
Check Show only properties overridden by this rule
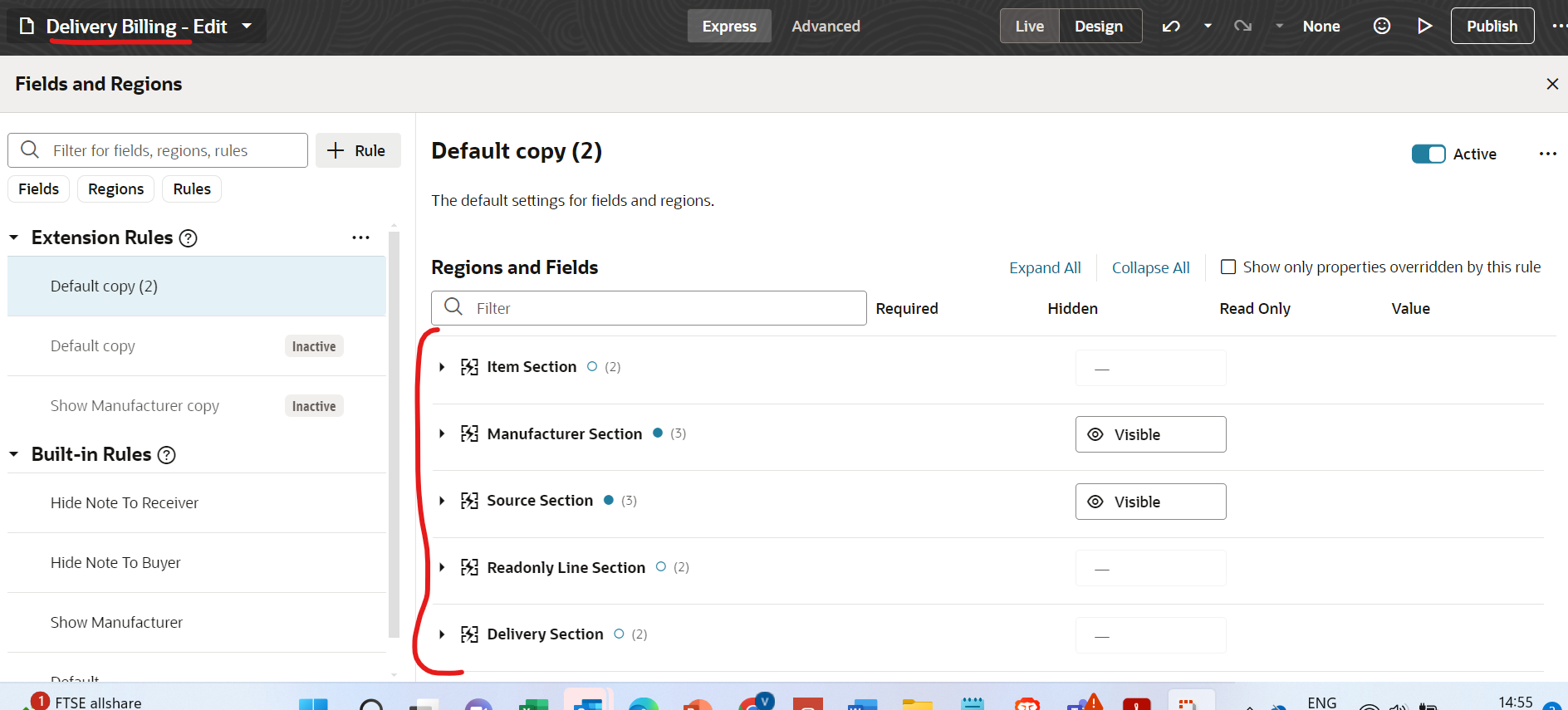[1228, 267]
